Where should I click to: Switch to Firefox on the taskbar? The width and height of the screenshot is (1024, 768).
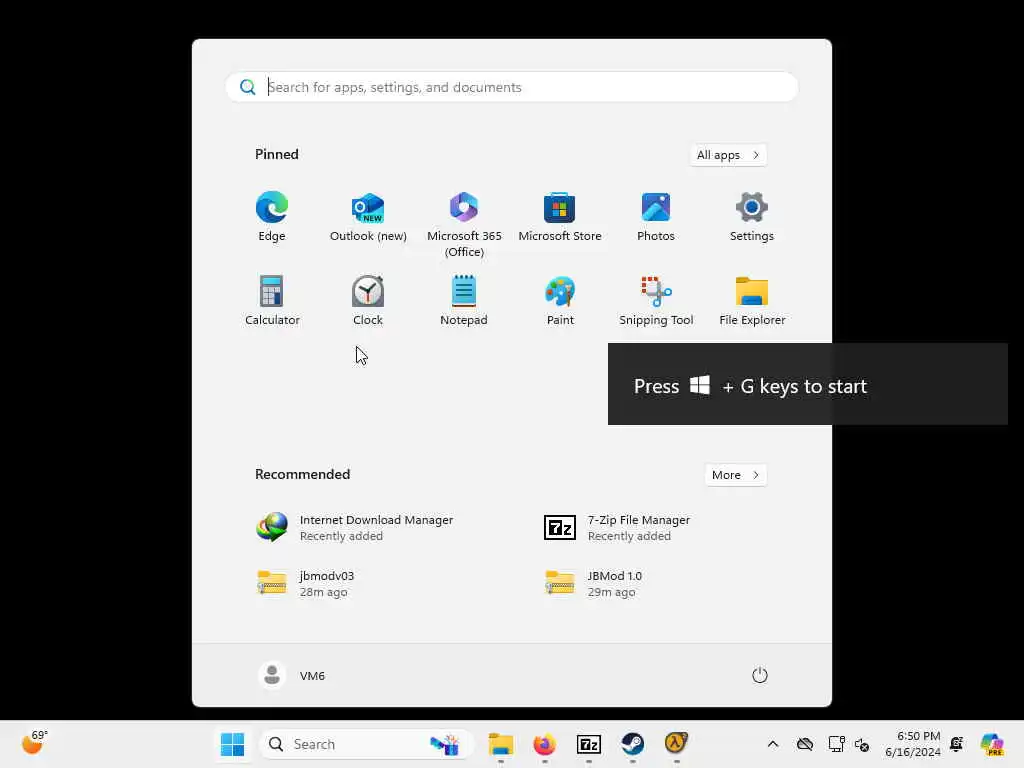[x=545, y=744]
